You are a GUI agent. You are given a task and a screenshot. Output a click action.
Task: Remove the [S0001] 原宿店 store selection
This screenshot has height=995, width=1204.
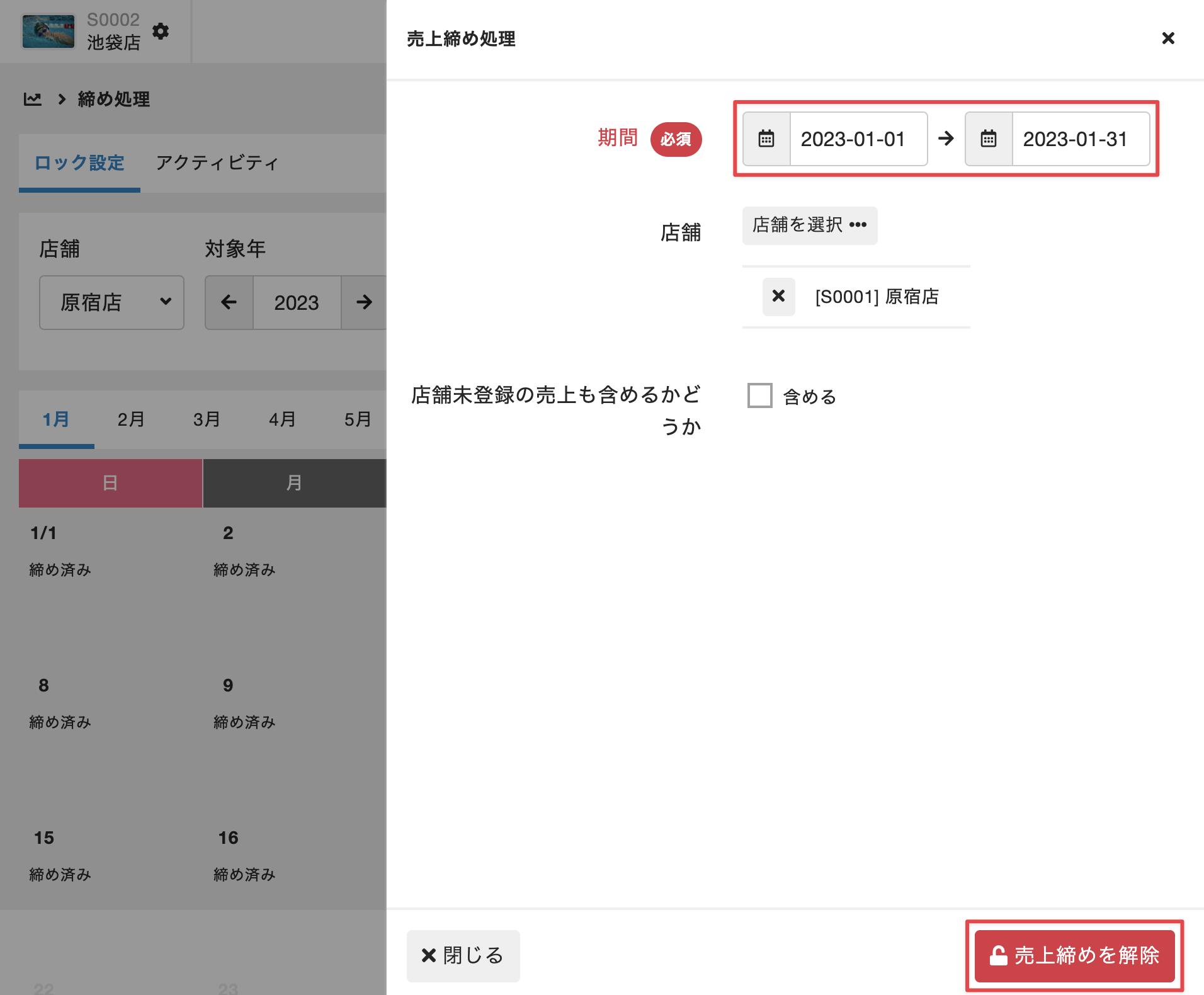pos(778,297)
